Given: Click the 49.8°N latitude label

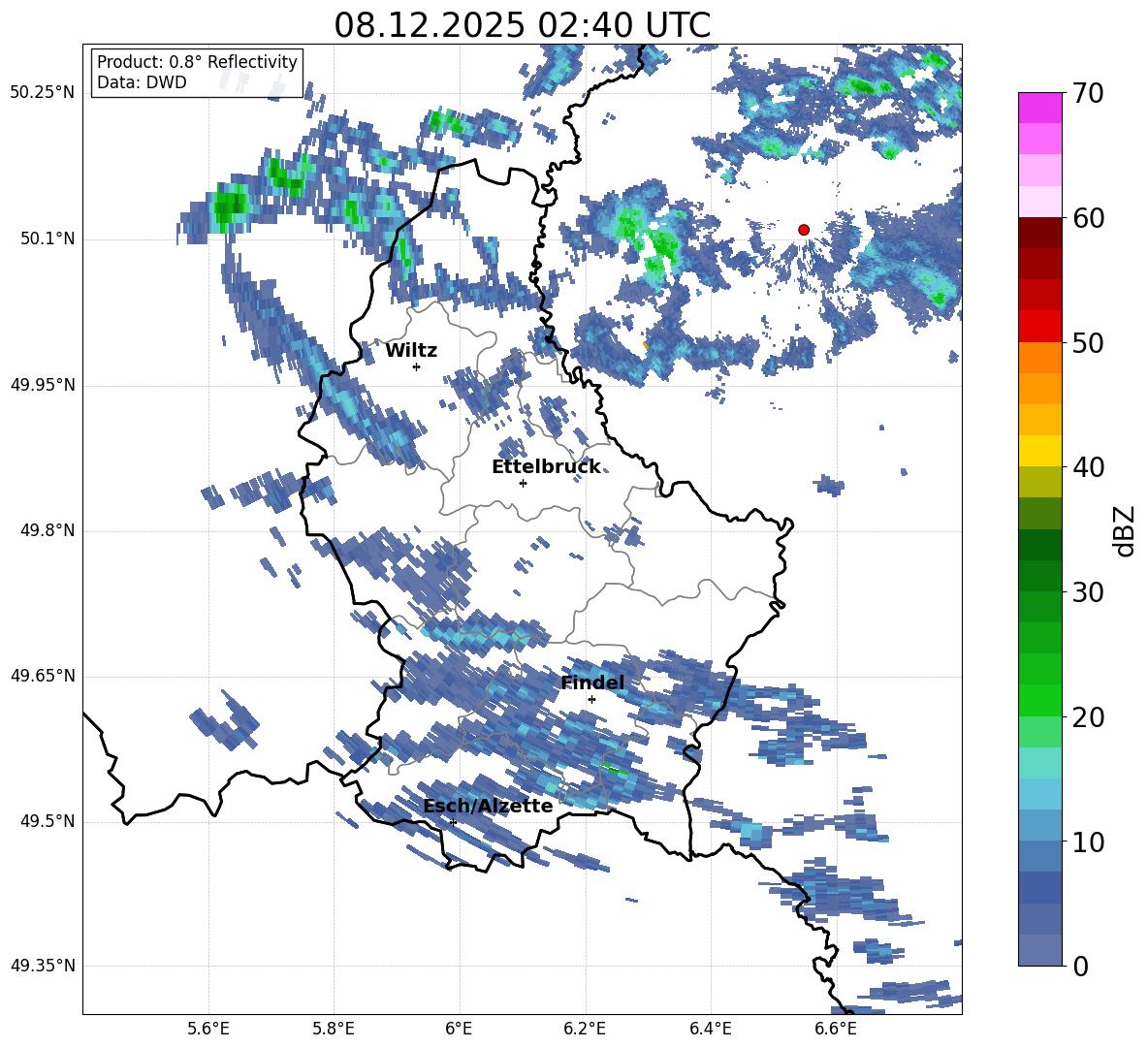Looking at the screenshot, I should click(47, 530).
